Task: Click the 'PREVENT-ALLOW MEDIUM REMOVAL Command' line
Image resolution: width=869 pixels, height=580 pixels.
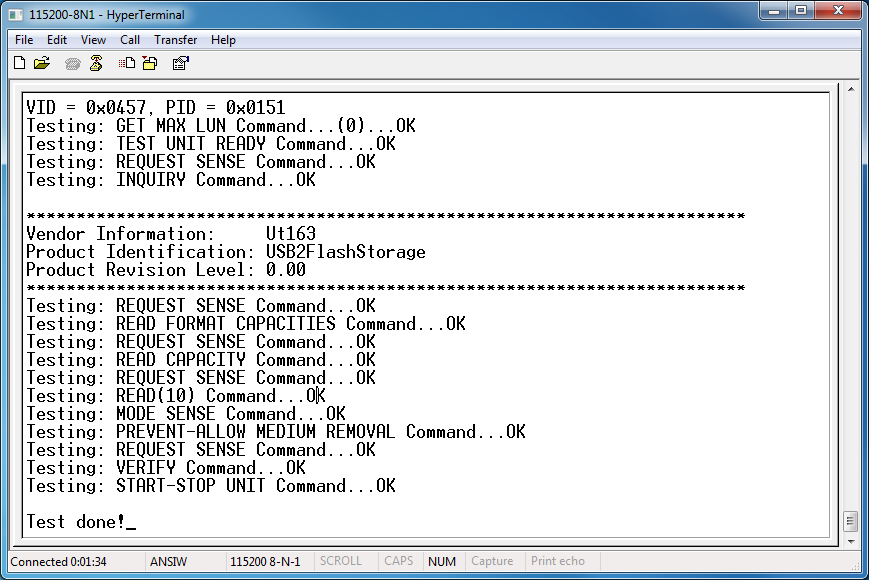Action: (x=275, y=432)
